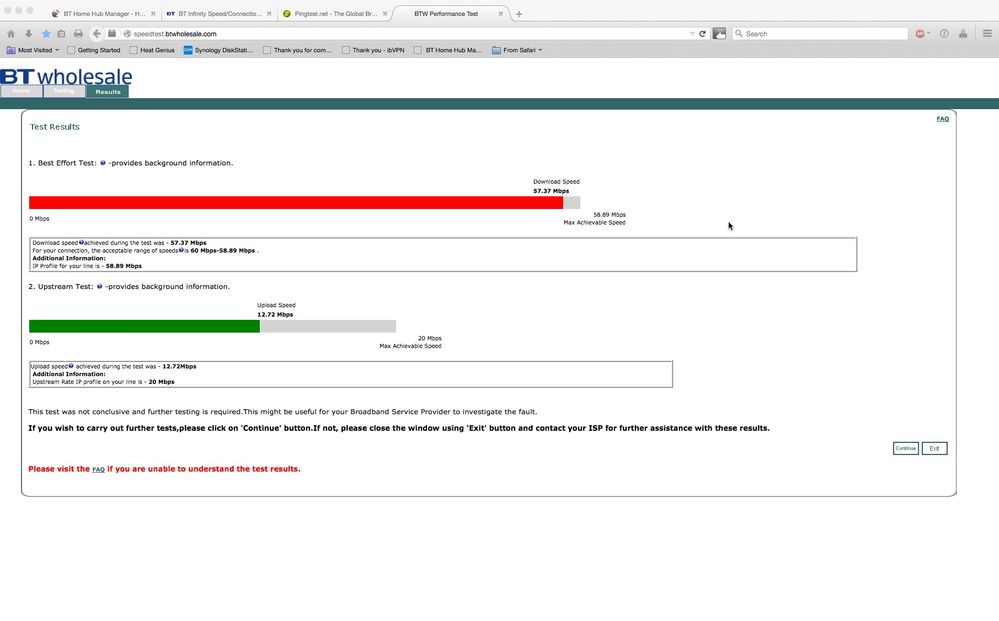
Task: Click the info icon after 'Upload speed'
Action: pyautogui.click(x=71, y=366)
